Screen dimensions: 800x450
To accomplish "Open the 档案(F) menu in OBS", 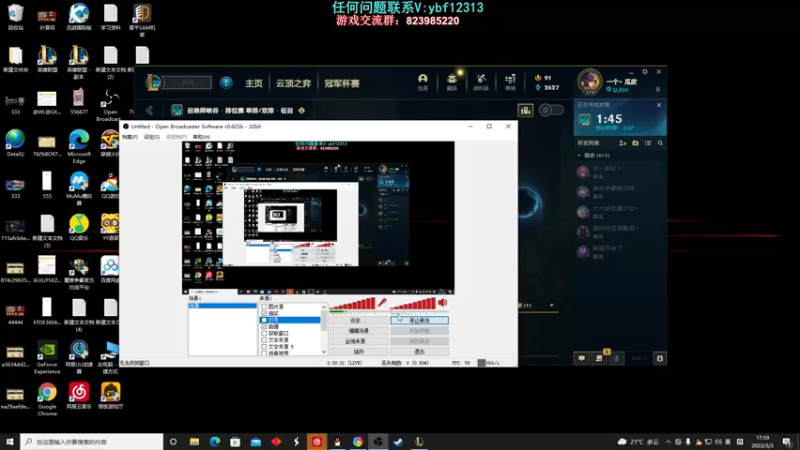I will pos(130,137).
